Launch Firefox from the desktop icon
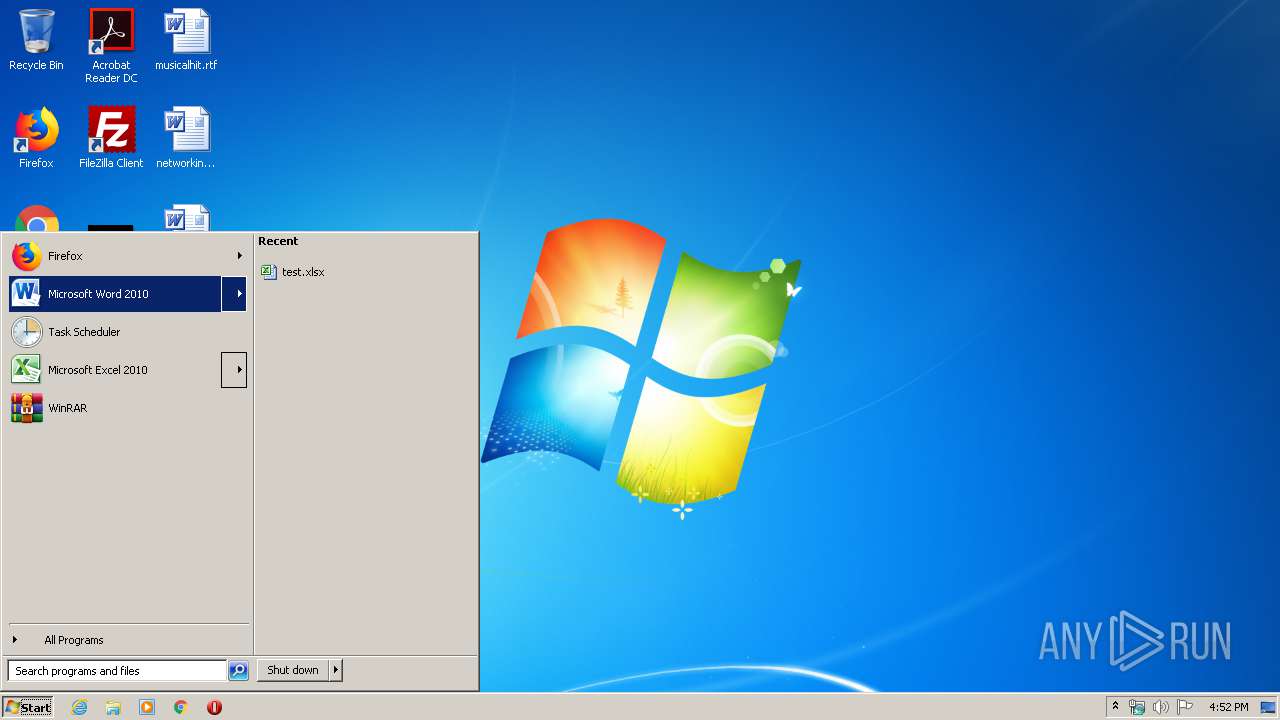The width and height of the screenshot is (1280, 720). point(36,138)
